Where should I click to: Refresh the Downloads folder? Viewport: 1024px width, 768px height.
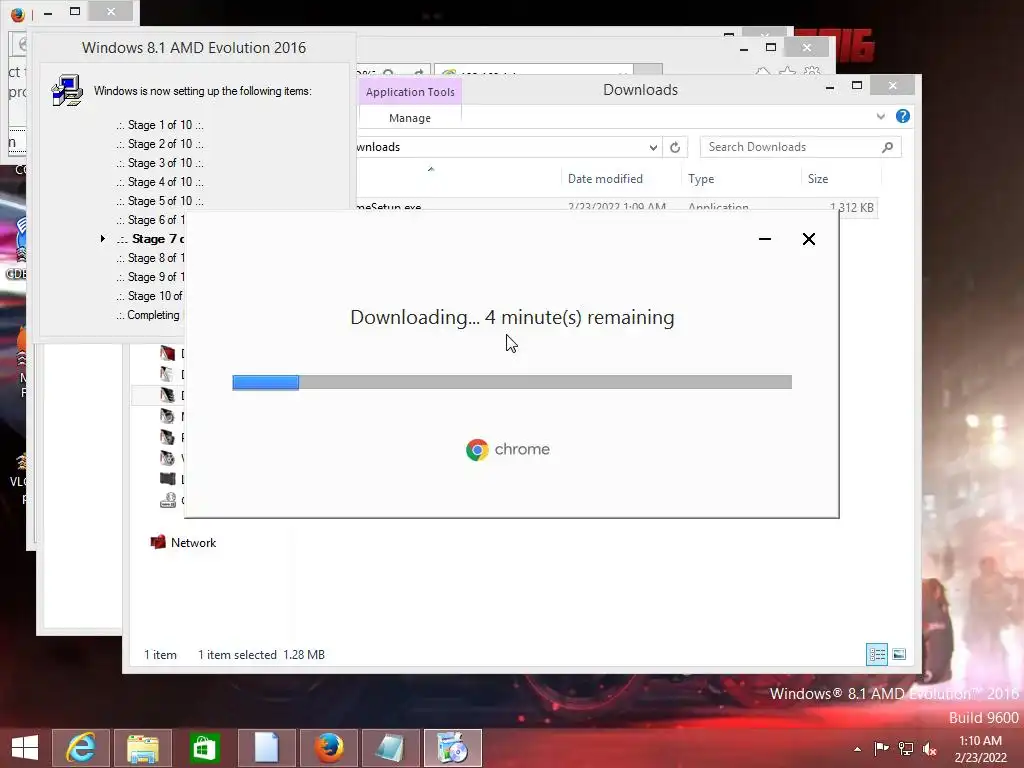[675, 148]
